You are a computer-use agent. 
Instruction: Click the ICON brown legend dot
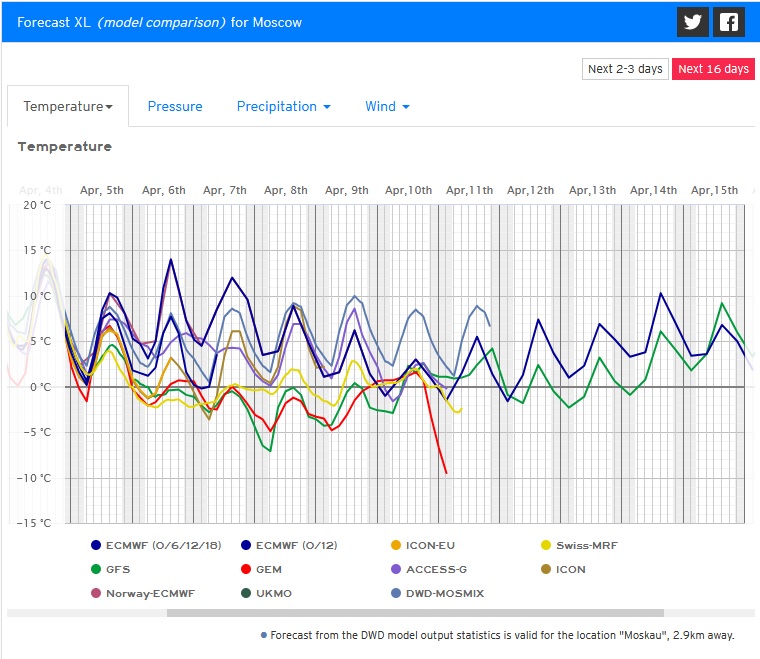point(546,569)
